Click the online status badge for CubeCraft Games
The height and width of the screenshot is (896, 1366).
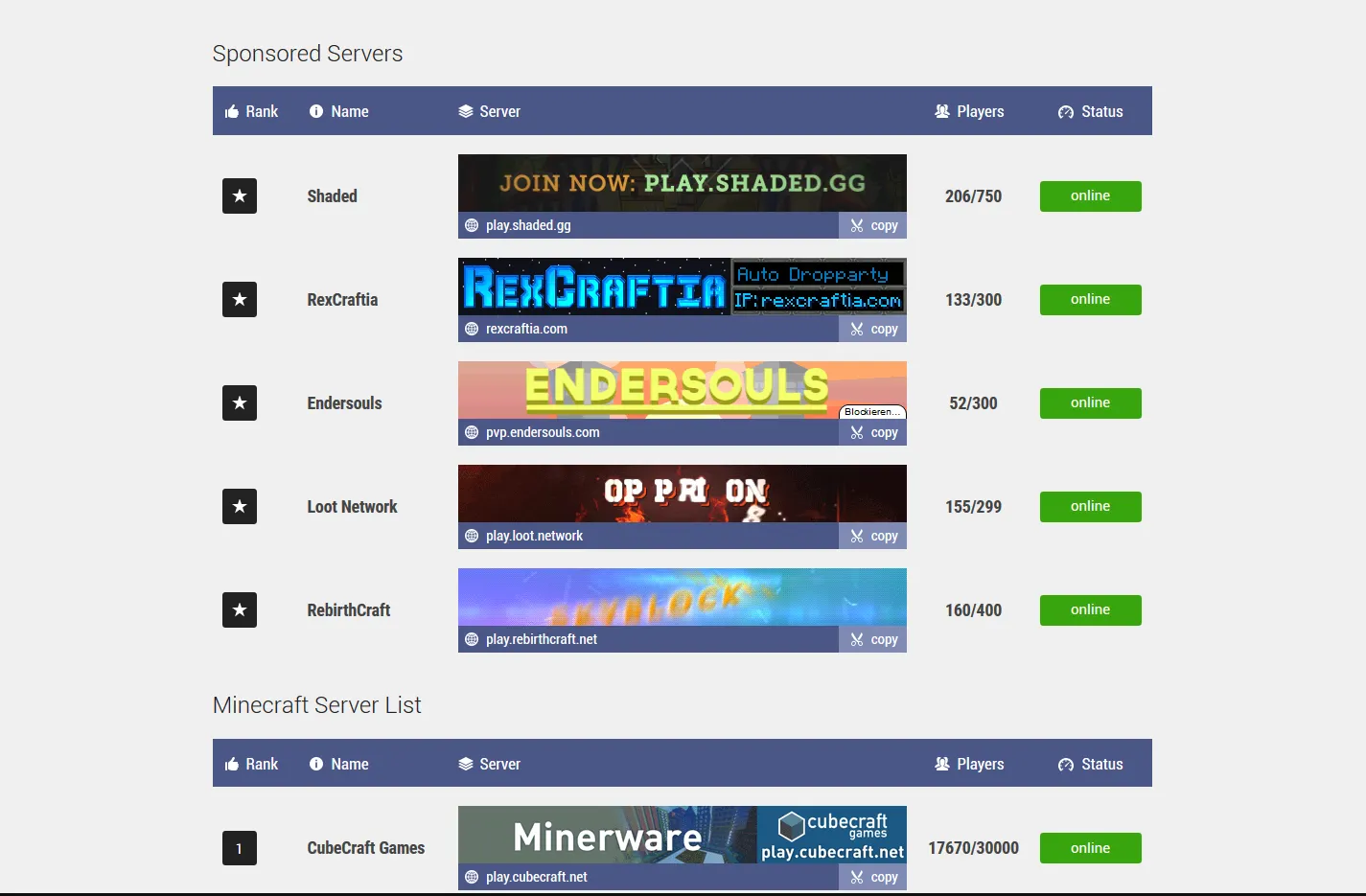click(1091, 848)
